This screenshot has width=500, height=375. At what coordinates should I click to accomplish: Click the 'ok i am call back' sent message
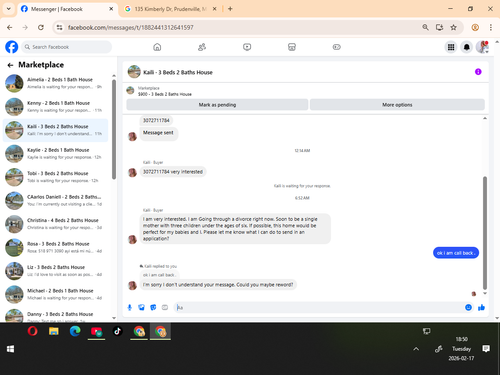pos(456,253)
